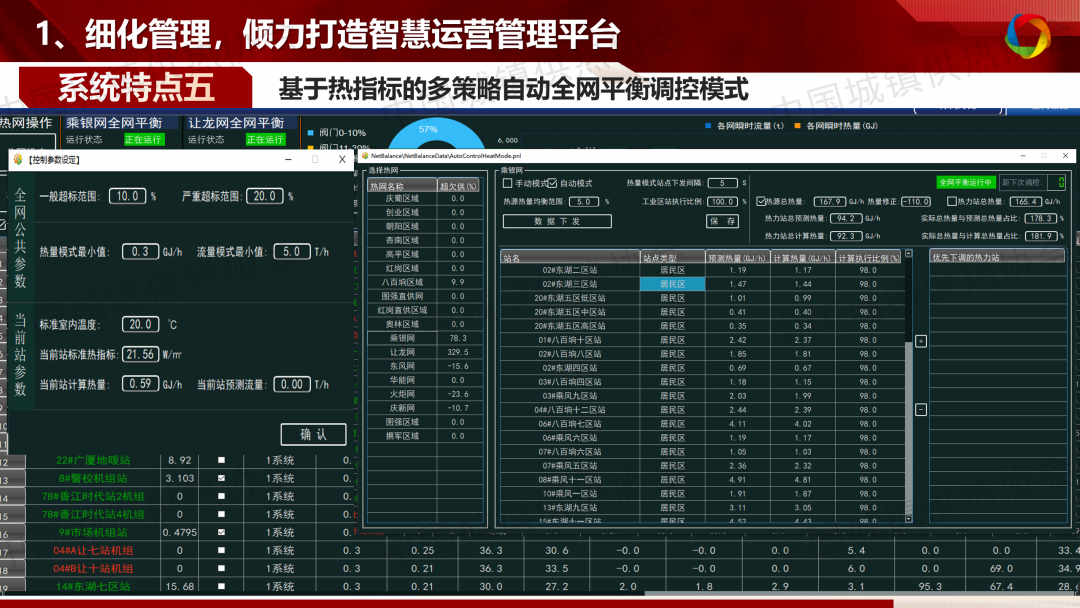1080x608 pixels.
Task: Click the 站点类型 column header
Action: coord(672,257)
